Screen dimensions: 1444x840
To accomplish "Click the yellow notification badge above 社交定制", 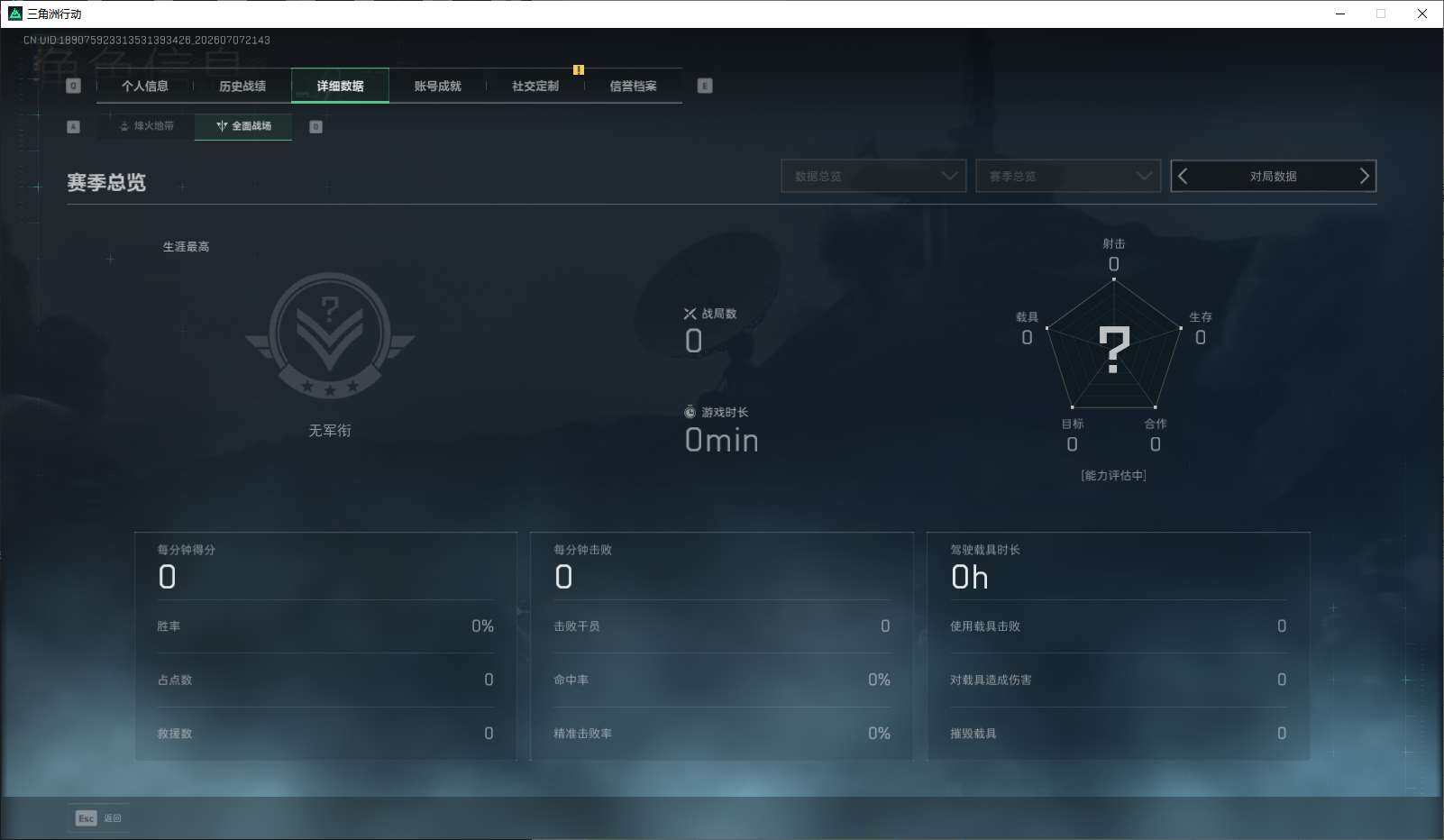I will tap(579, 69).
